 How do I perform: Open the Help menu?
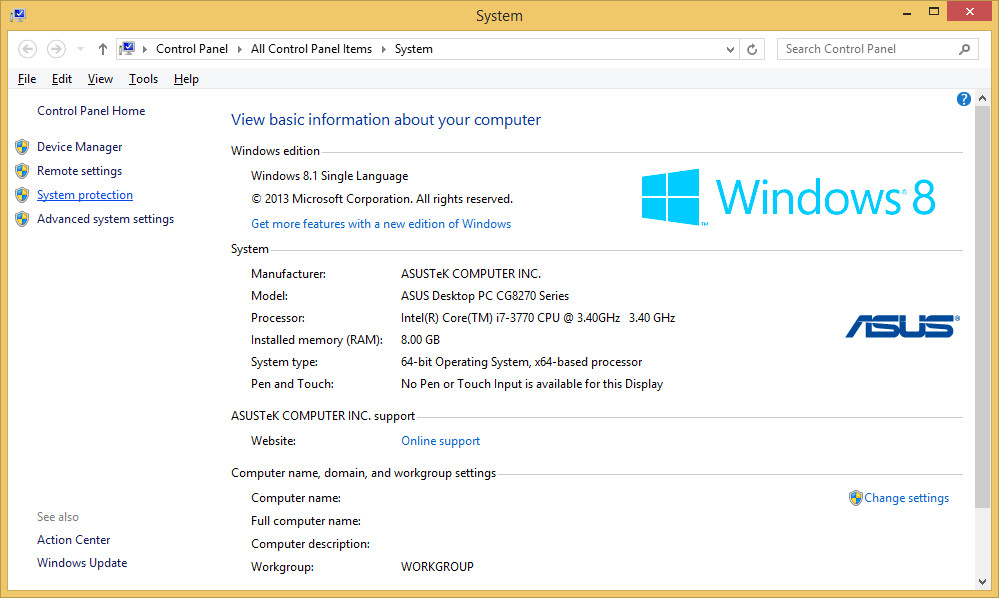coord(186,79)
